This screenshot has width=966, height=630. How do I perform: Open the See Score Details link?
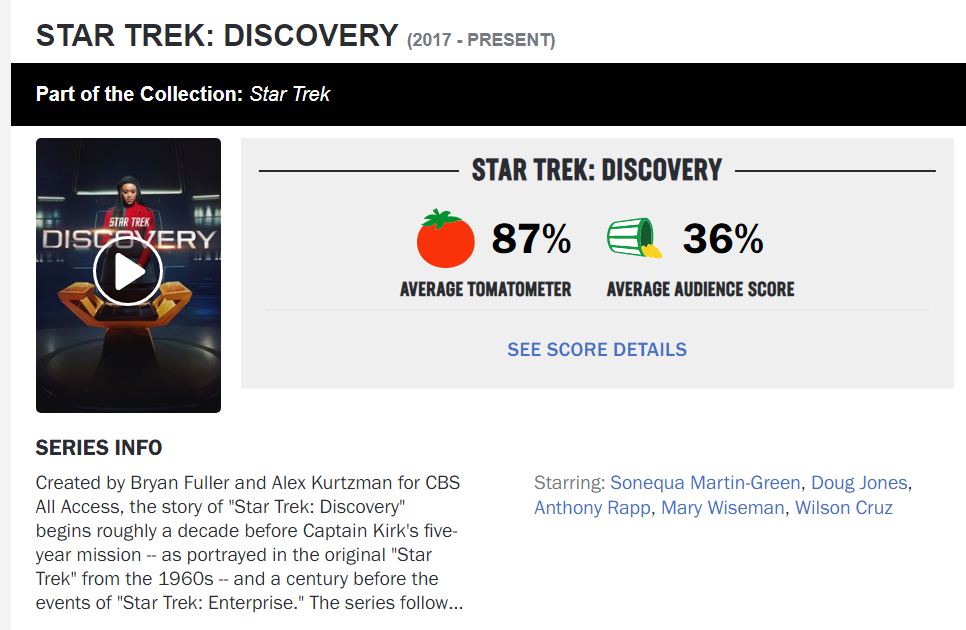pyautogui.click(x=596, y=349)
